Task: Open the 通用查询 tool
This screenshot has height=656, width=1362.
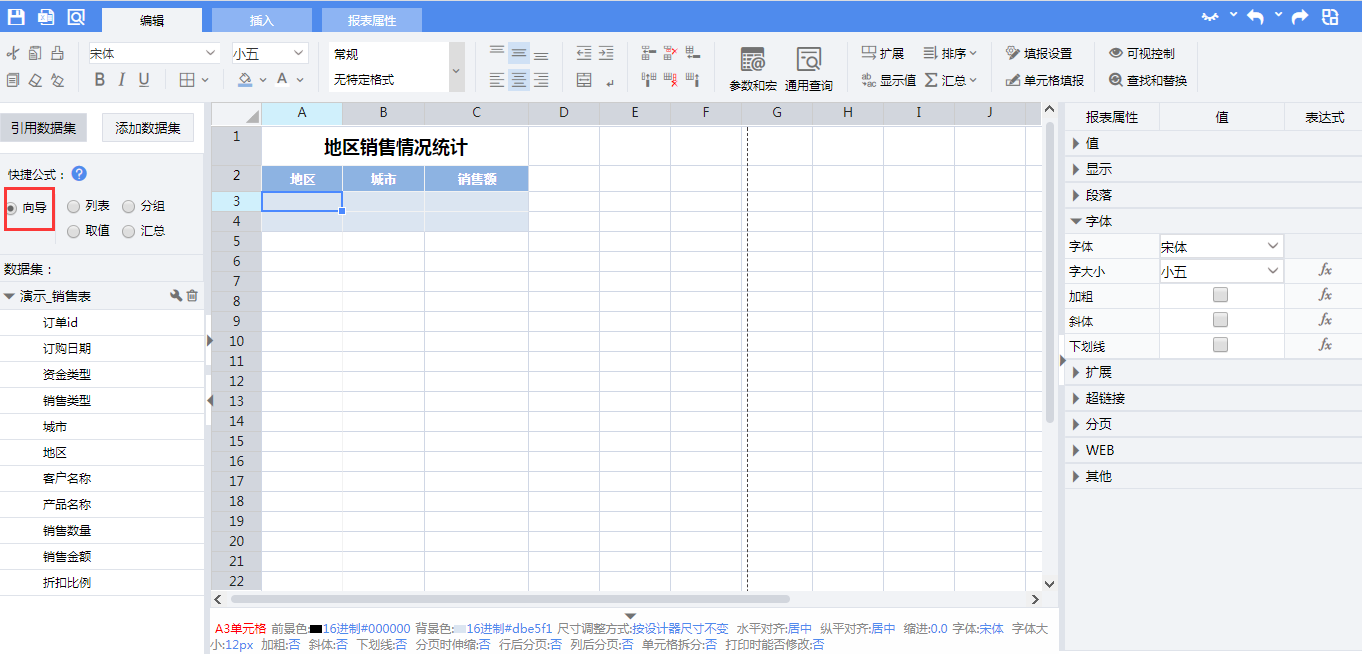Action: [x=808, y=68]
